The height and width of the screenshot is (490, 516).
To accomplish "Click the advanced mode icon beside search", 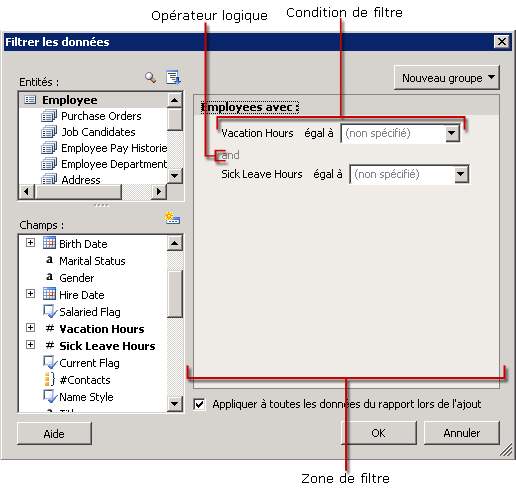I will coord(173,77).
